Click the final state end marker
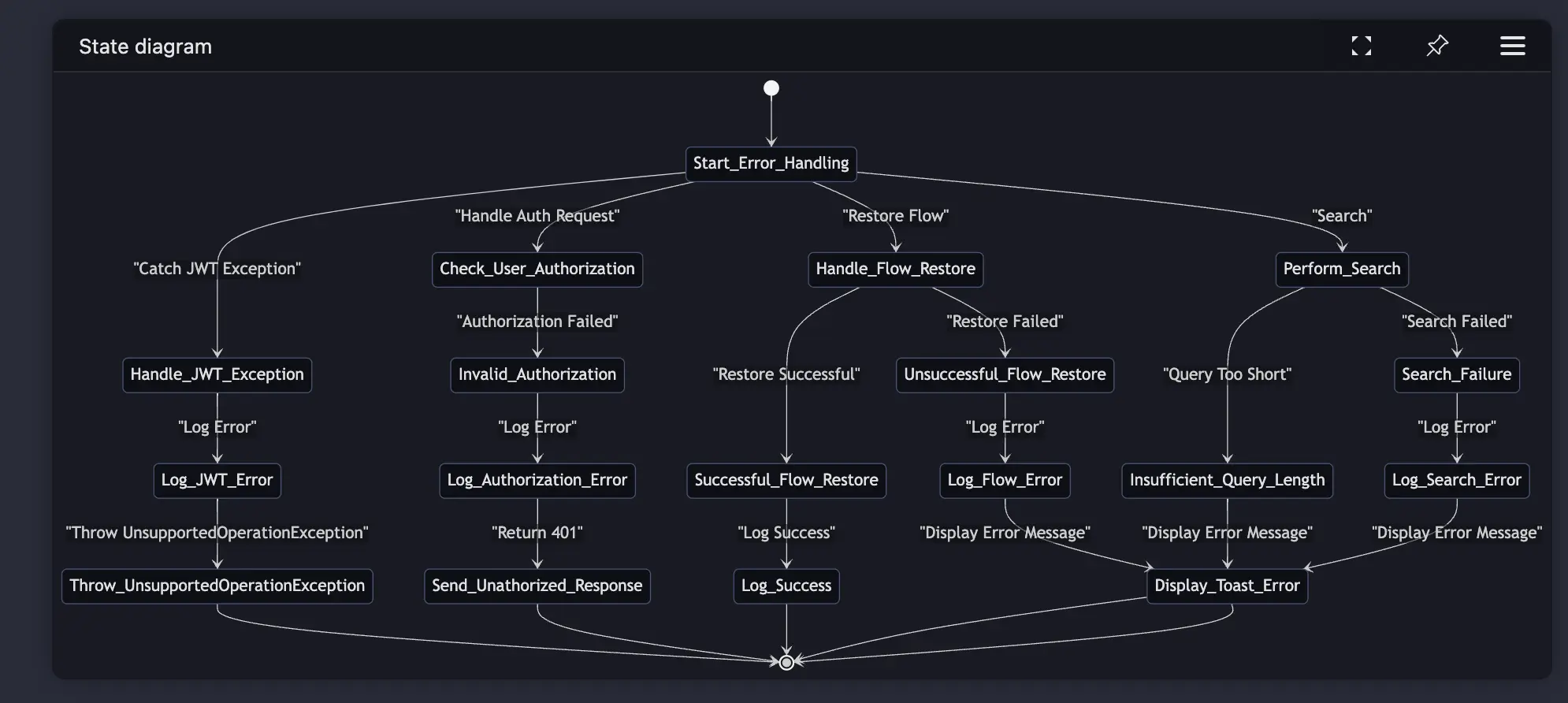 tap(786, 662)
